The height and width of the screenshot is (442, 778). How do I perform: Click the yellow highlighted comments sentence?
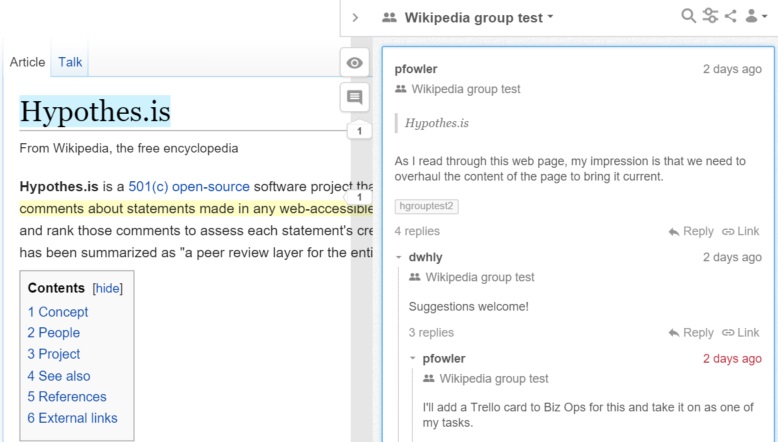196,208
